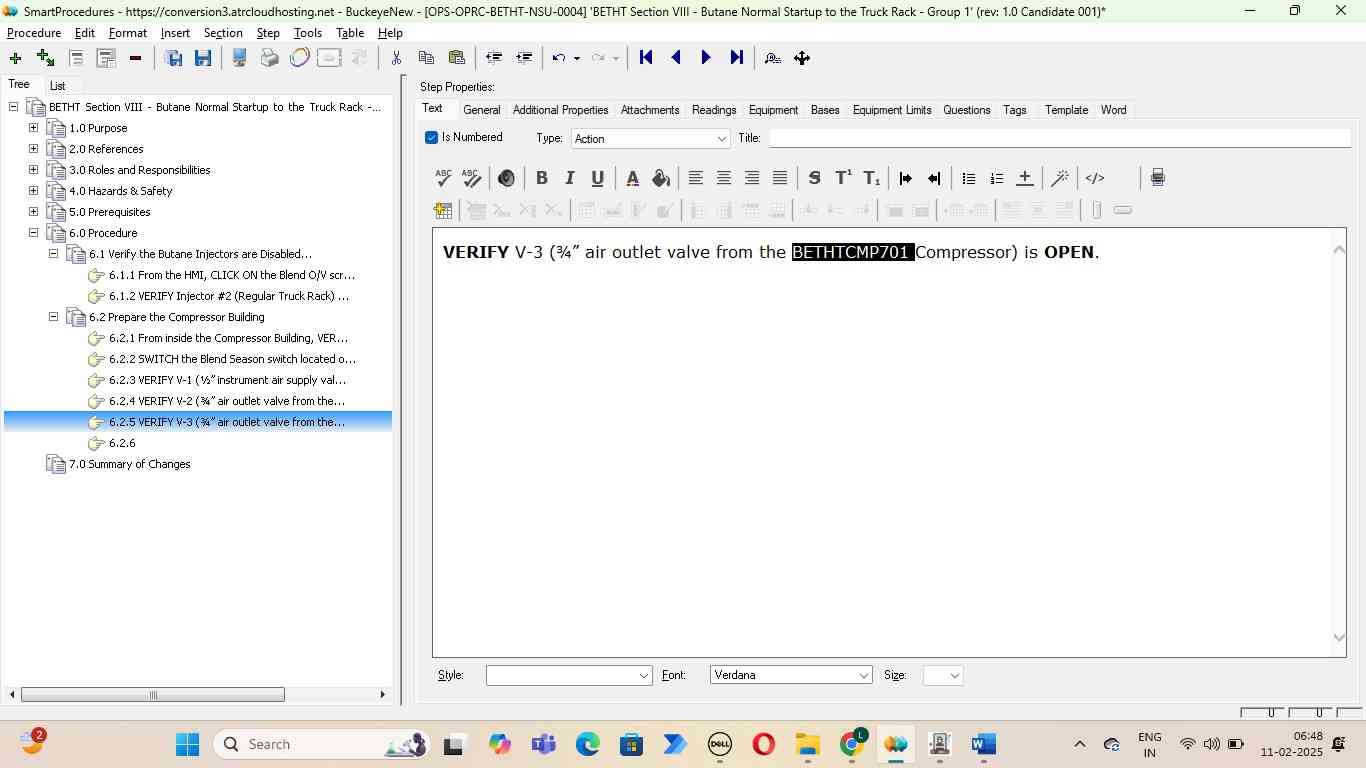Apply superscript formatting
1366x768 pixels.
coord(843,178)
